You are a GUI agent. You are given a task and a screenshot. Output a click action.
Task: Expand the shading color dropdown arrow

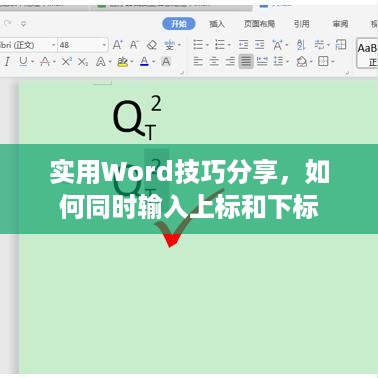tap(311, 62)
